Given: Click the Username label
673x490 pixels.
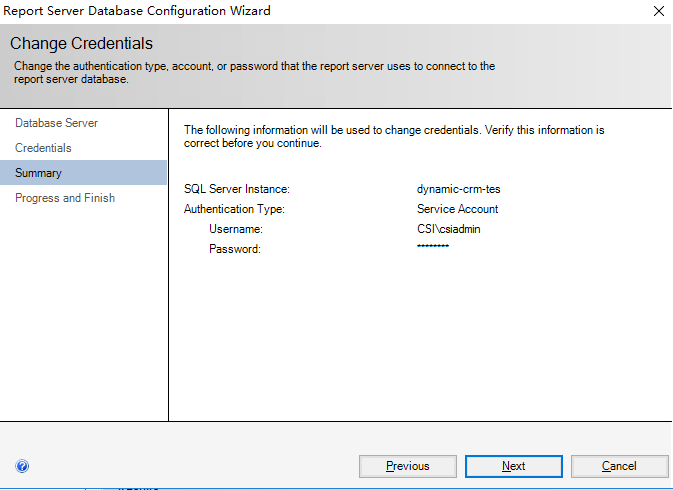Looking at the screenshot, I should coord(235,229).
